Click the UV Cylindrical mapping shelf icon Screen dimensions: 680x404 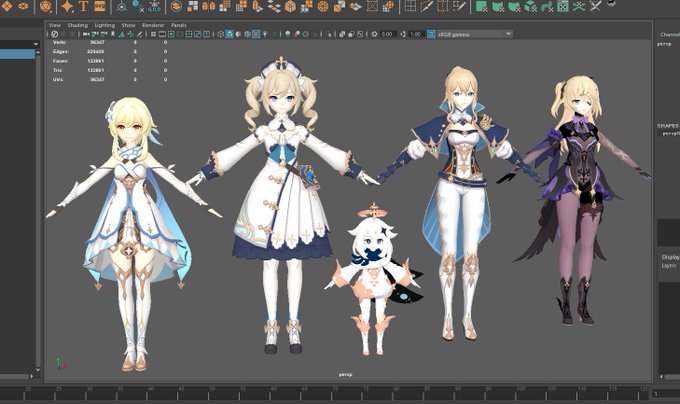tap(497, 6)
